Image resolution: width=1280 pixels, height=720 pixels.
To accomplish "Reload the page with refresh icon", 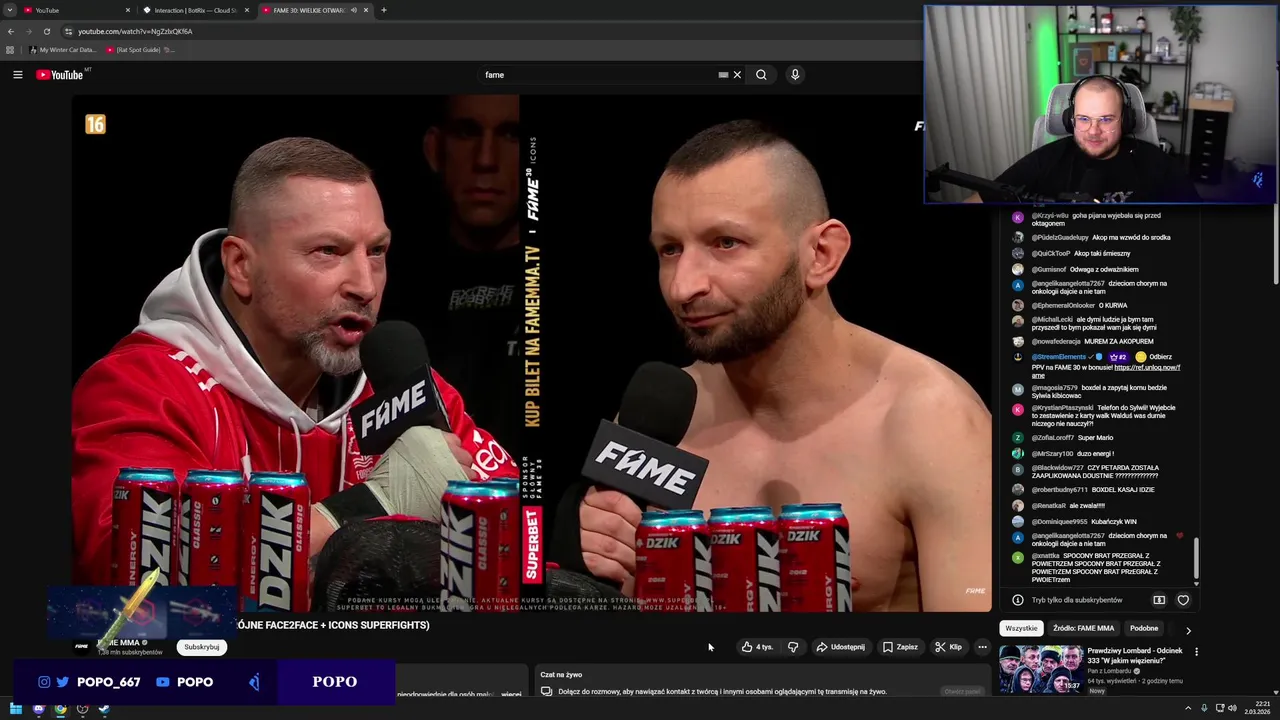I will pos(46,31).
